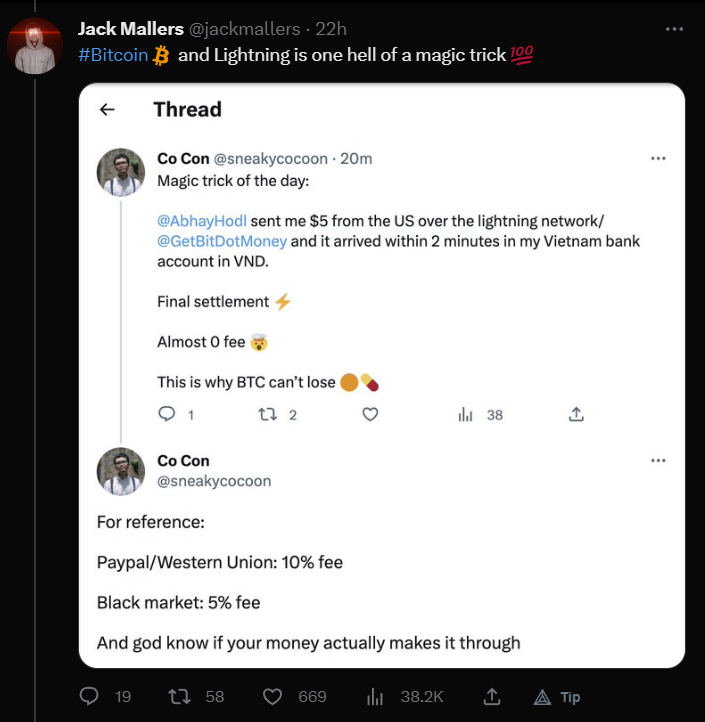705x722 pixels.
Task: Send a Tip to Jack Mallers
Action: click(x=557, y=697)
